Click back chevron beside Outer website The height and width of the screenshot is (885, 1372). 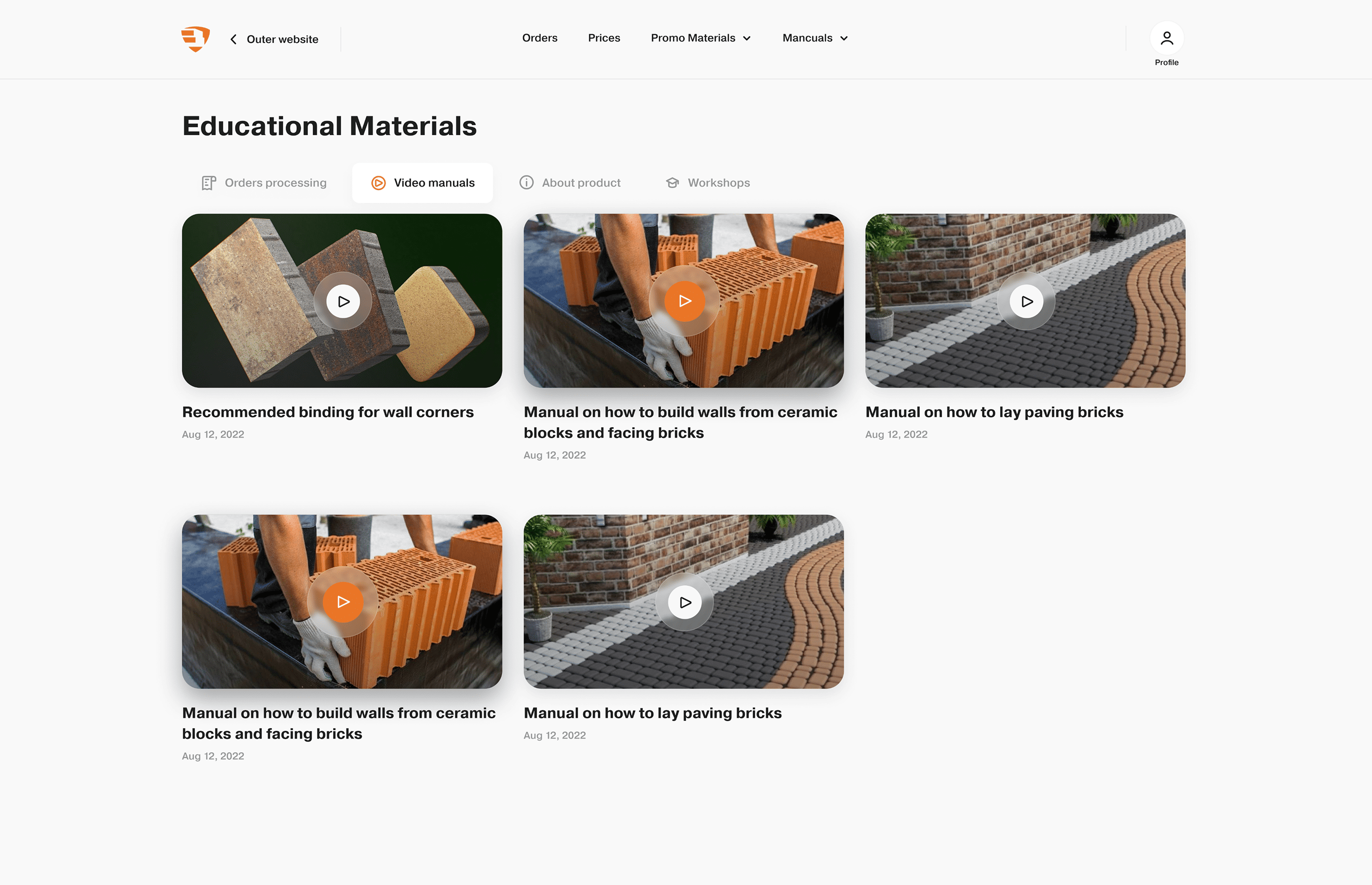233,39
